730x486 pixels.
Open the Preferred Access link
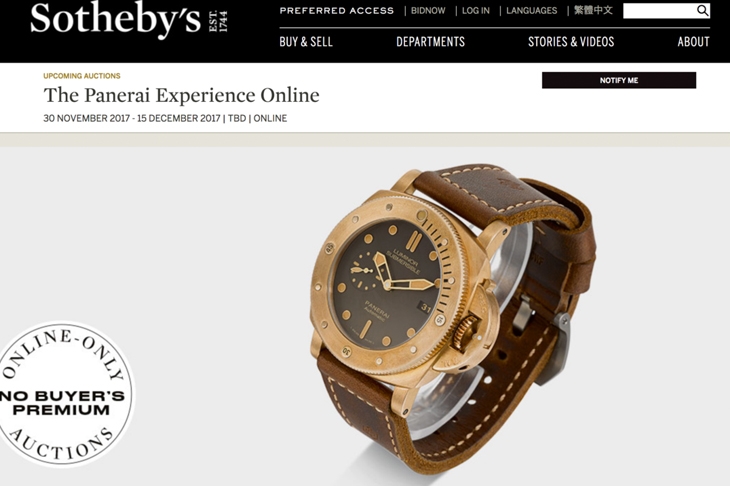tap(337, 10)
